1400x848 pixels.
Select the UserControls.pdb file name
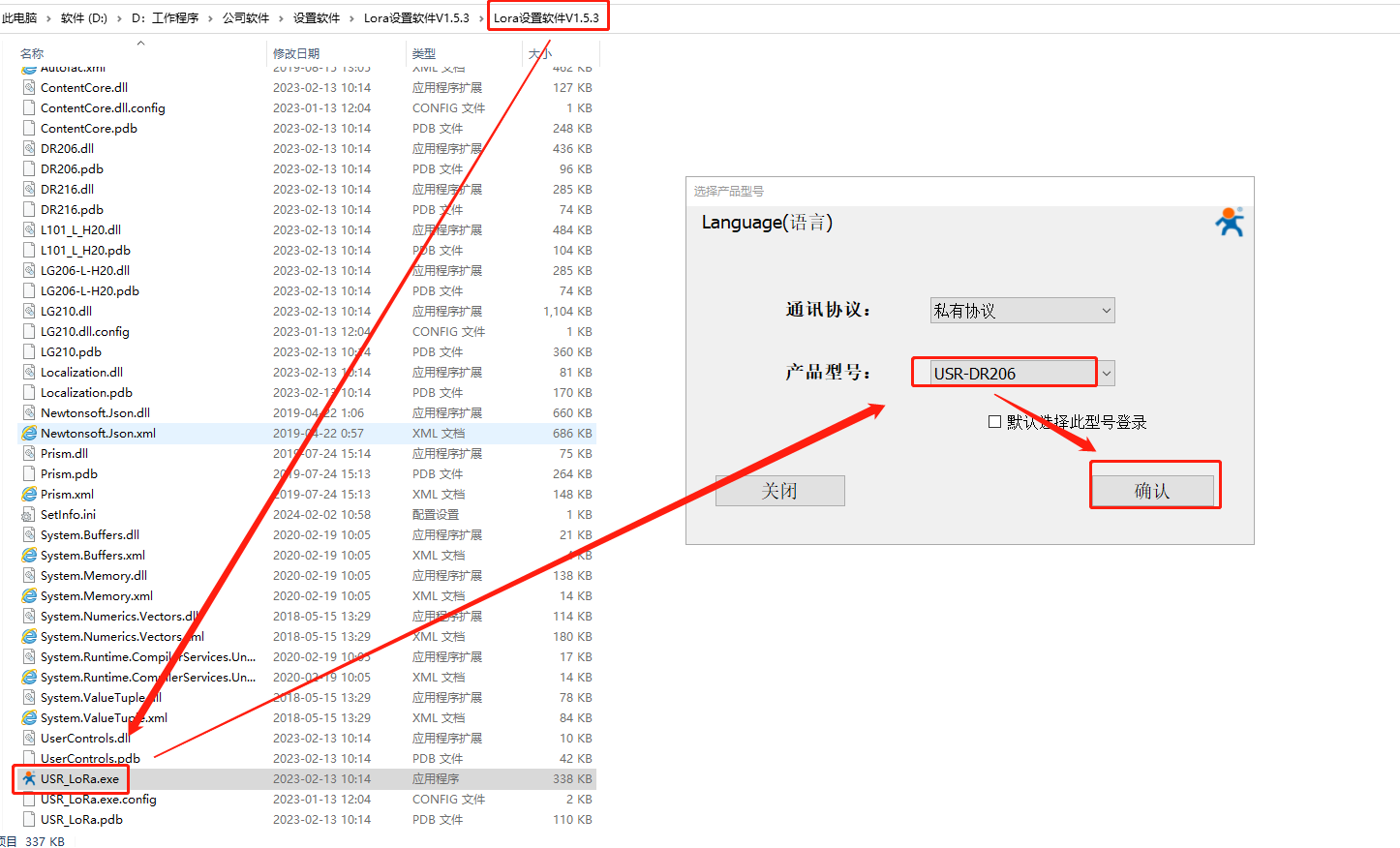[90, 758]
